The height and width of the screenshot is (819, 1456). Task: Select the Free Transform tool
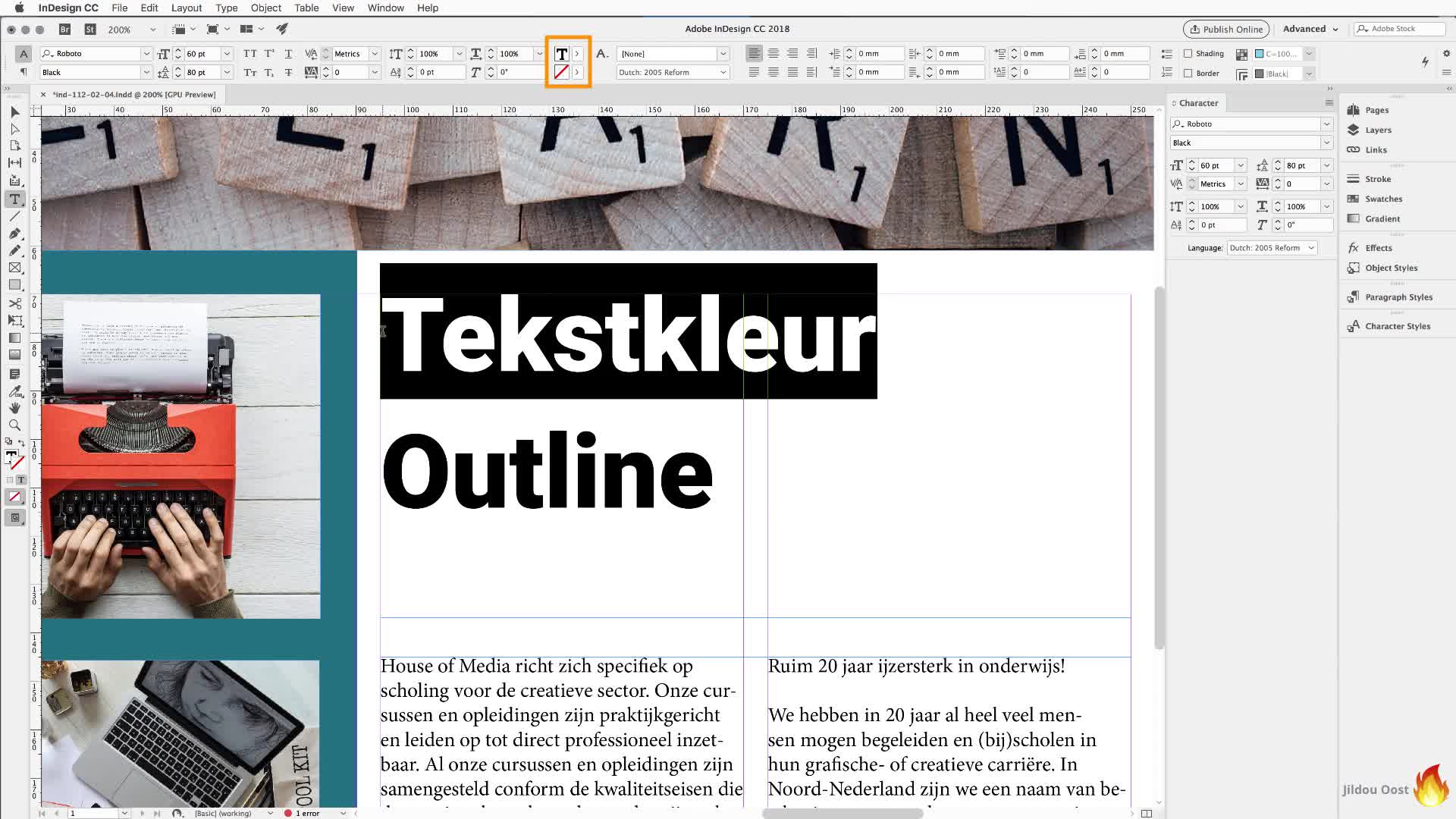click(14, 321)
